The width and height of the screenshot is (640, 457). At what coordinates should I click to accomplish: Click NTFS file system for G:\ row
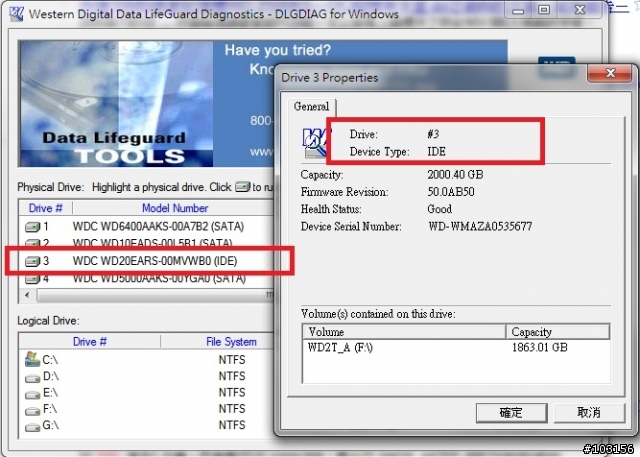coord(232,425)
